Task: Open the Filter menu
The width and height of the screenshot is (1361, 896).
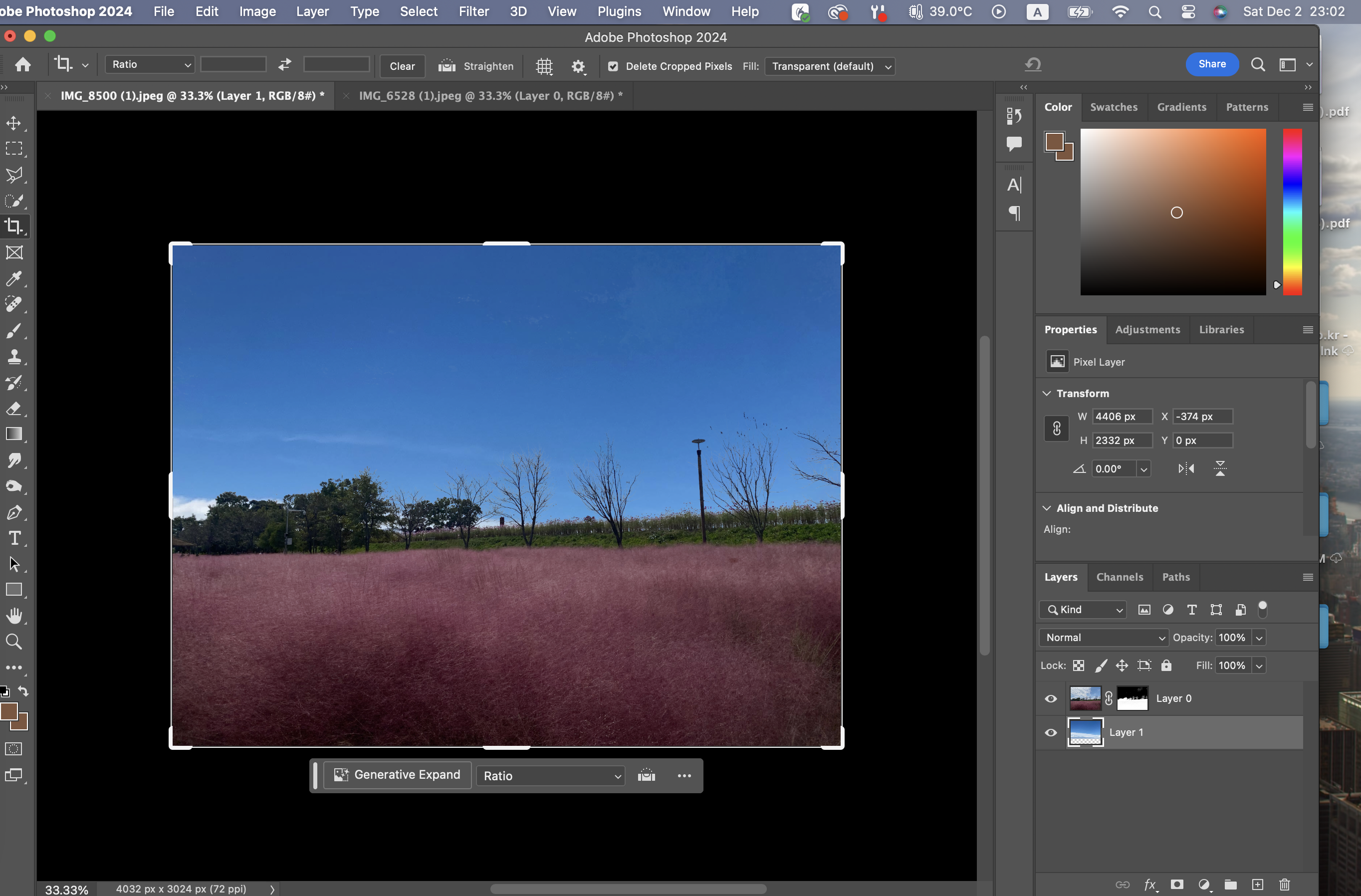Action: pos(473,11)
